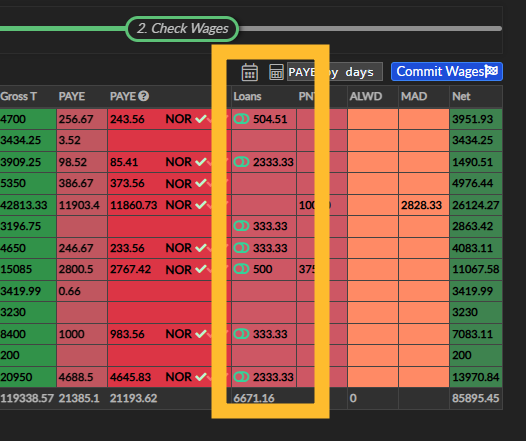Viewport: 526px width, 441px height.
Task: Click the Net column header
Action: [461, 97]
